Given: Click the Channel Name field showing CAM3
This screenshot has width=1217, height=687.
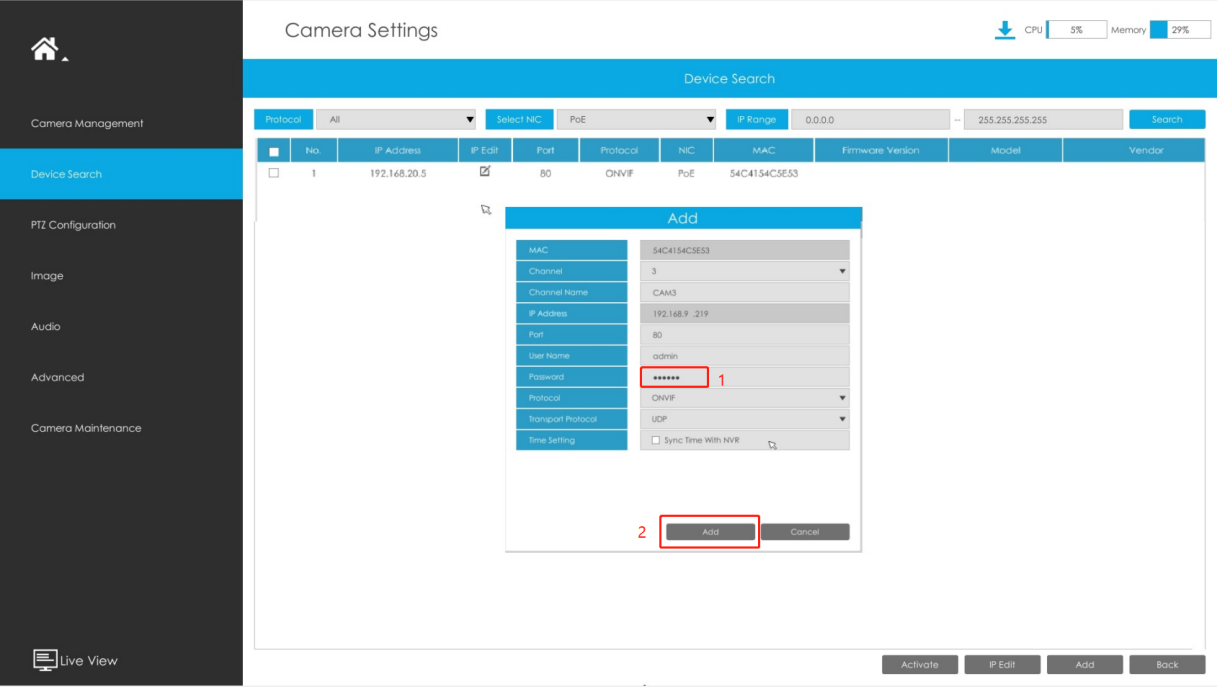Looking at the screenshot, I should [x=744, y=292].
